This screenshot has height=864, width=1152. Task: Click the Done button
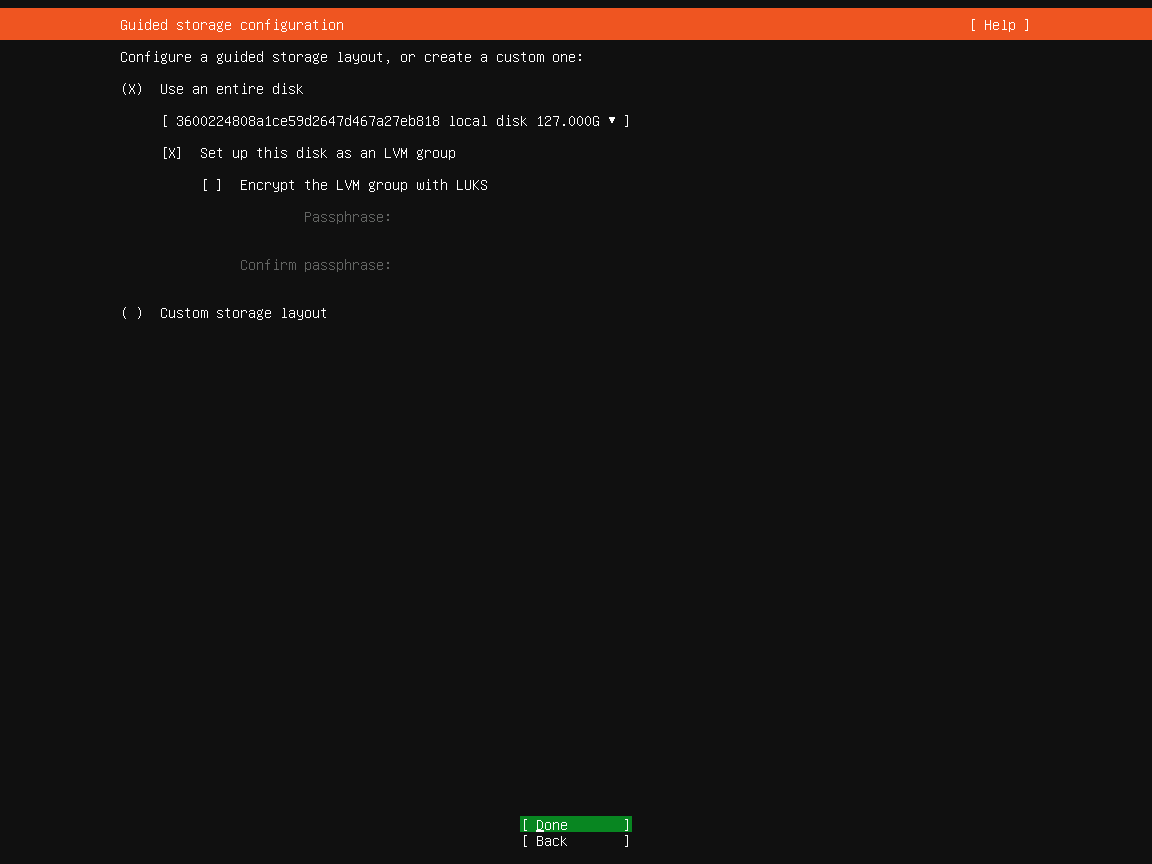576,824
